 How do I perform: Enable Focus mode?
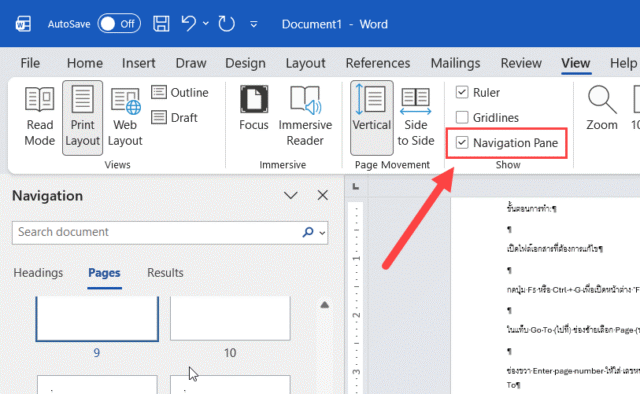[253, 109]
